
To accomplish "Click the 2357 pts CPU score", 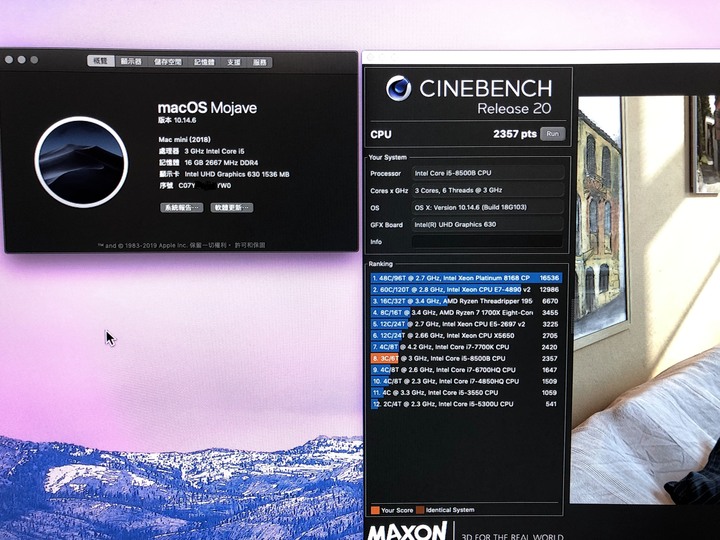I will (x=514, y=134).
